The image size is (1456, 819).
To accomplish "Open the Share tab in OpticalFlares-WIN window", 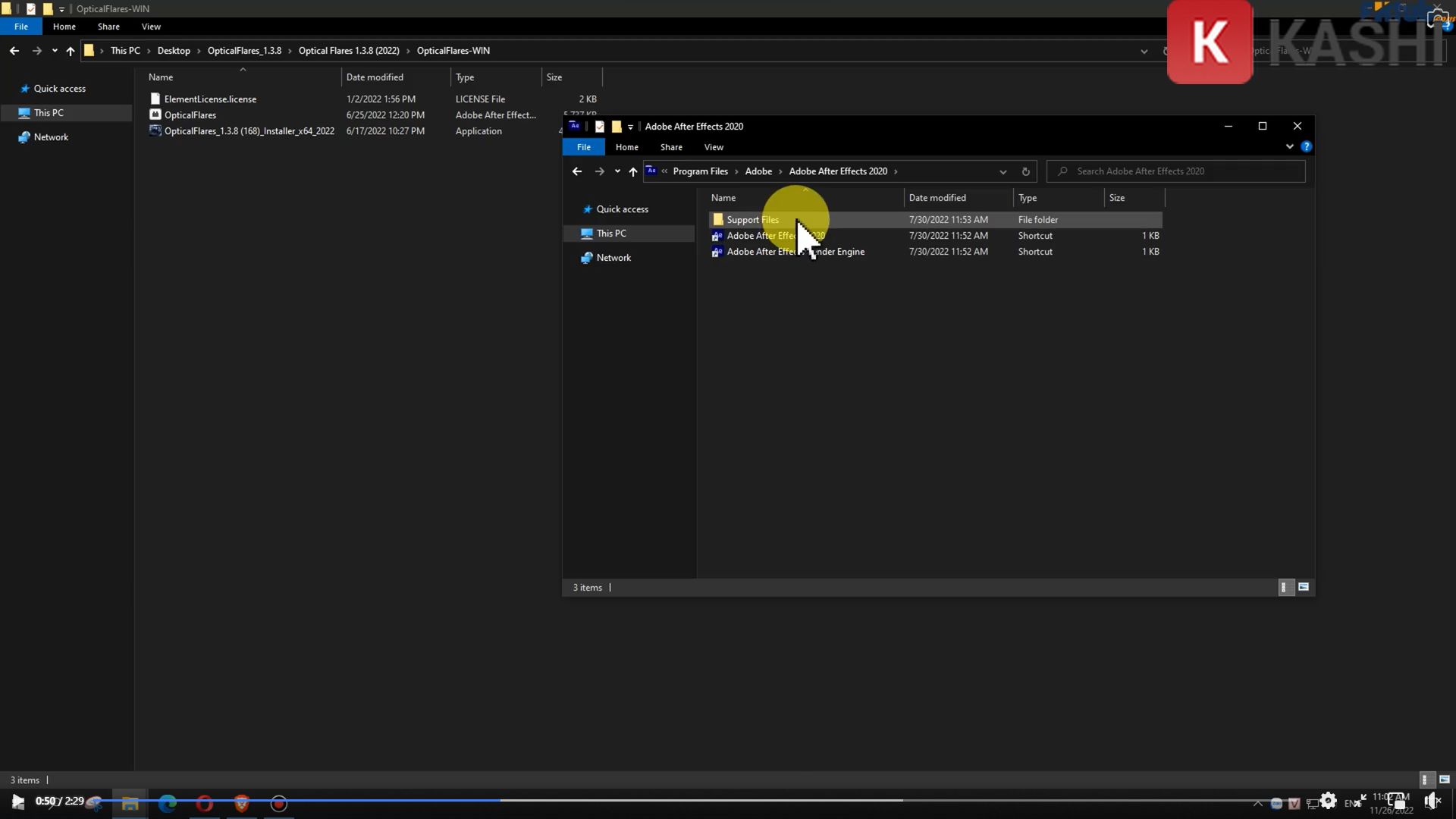I will tap(108, 27).
